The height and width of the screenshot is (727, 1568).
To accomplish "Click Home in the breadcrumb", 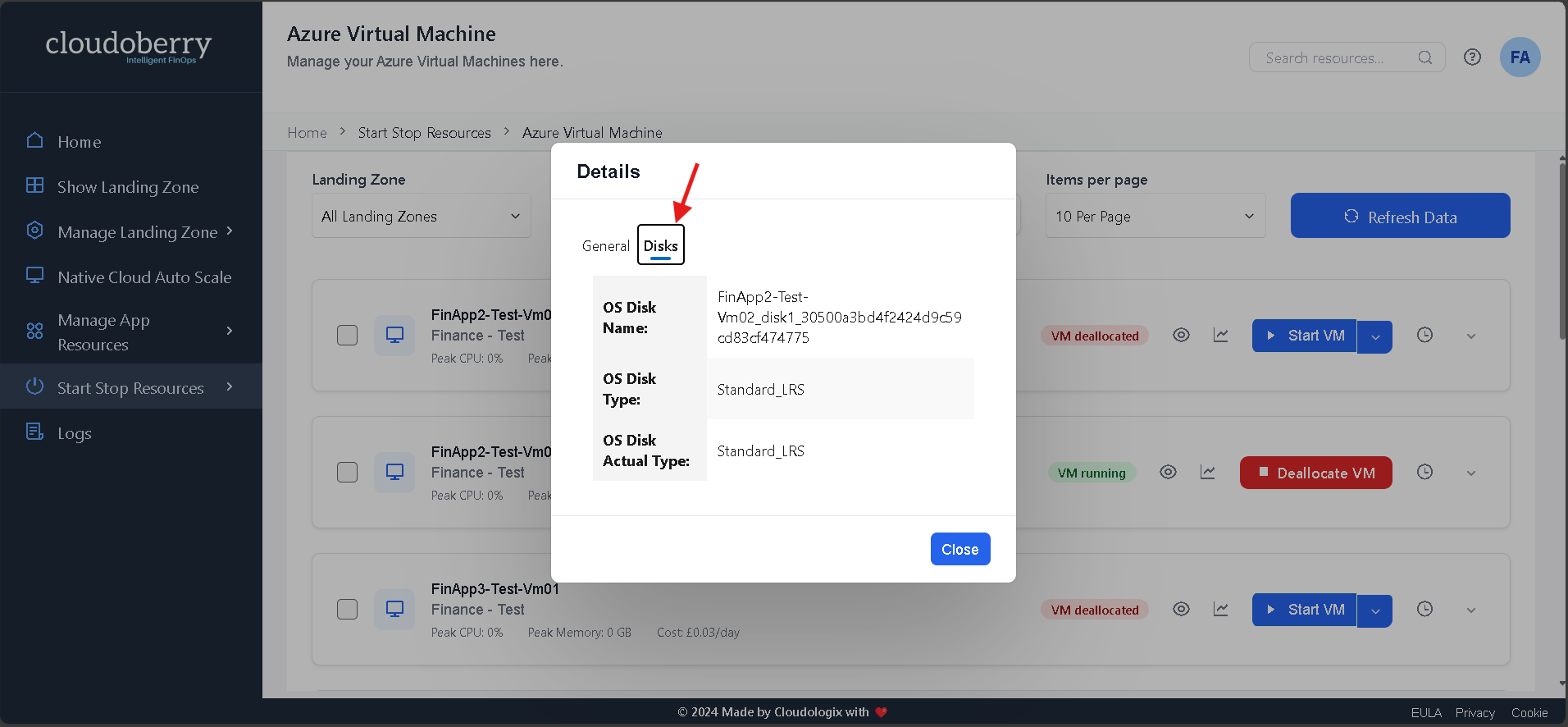I will point(307,133).
